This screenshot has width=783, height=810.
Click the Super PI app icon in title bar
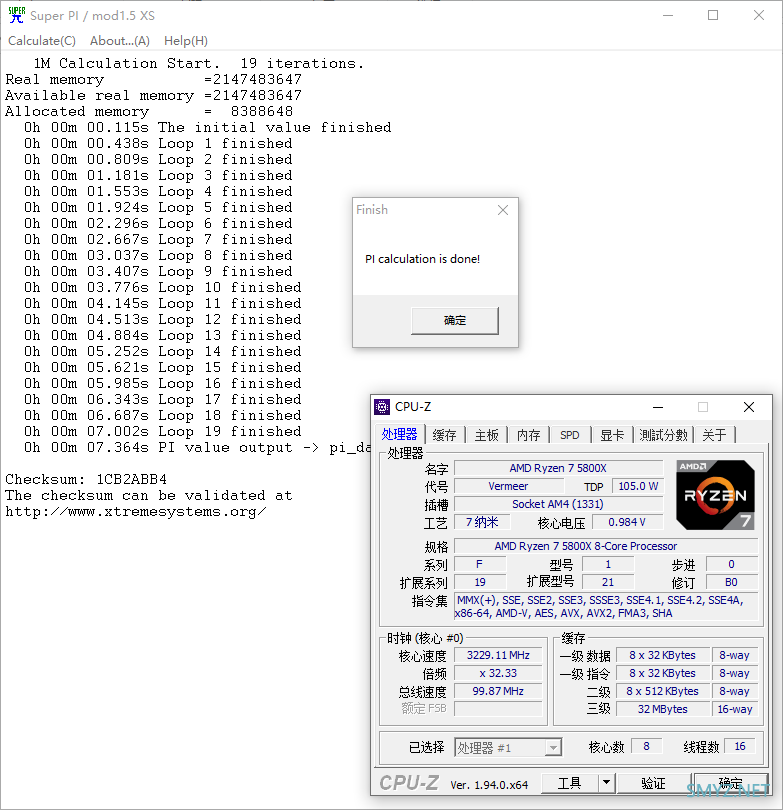pos(17,15)
